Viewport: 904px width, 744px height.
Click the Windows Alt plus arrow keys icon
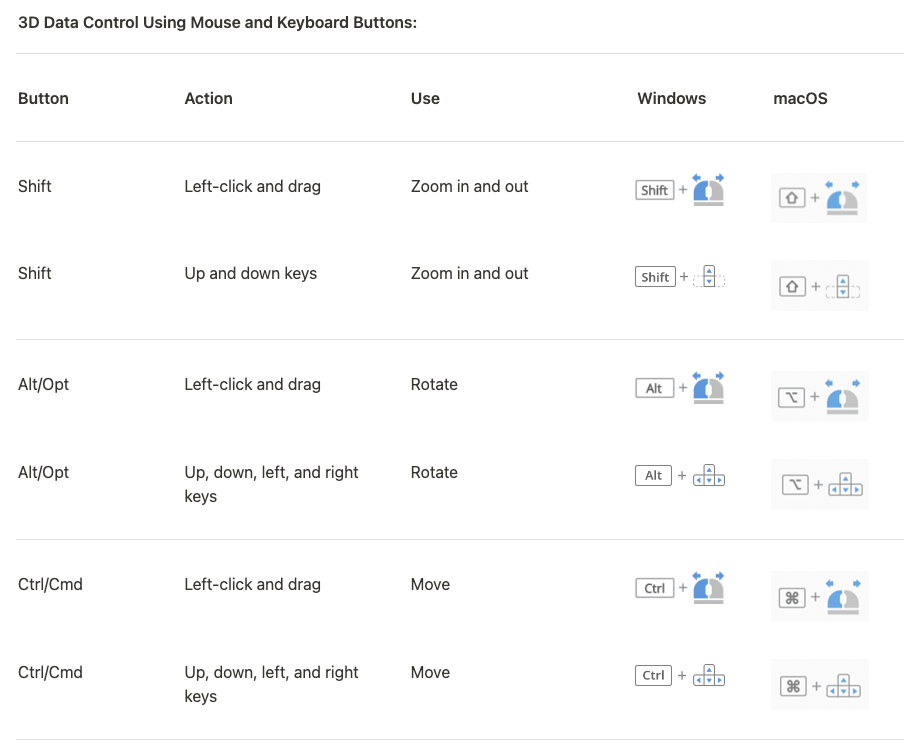point(680,476)
